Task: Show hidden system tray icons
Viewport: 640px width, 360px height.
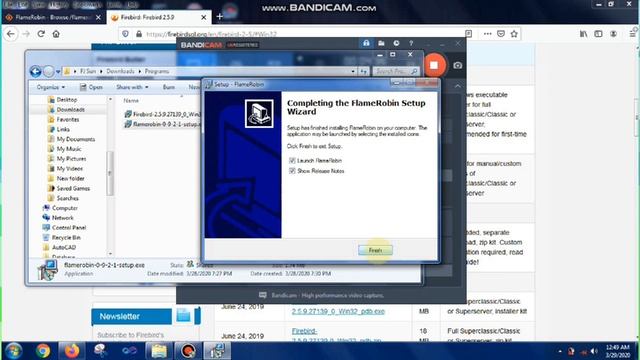Action: [x=560, y=351]
